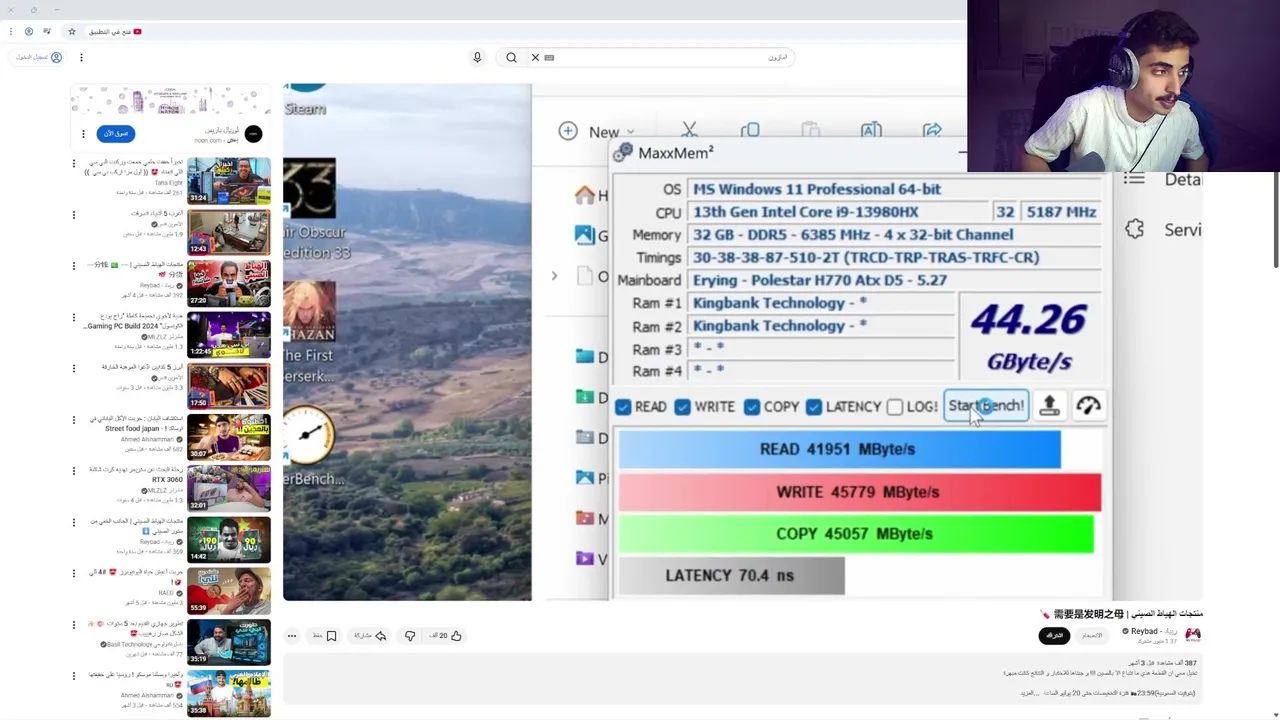The height and width of the screenshot is (720, 1280).
Task: Click the MaxxMem speedometer gauge icon
Action: (1088, 405)
